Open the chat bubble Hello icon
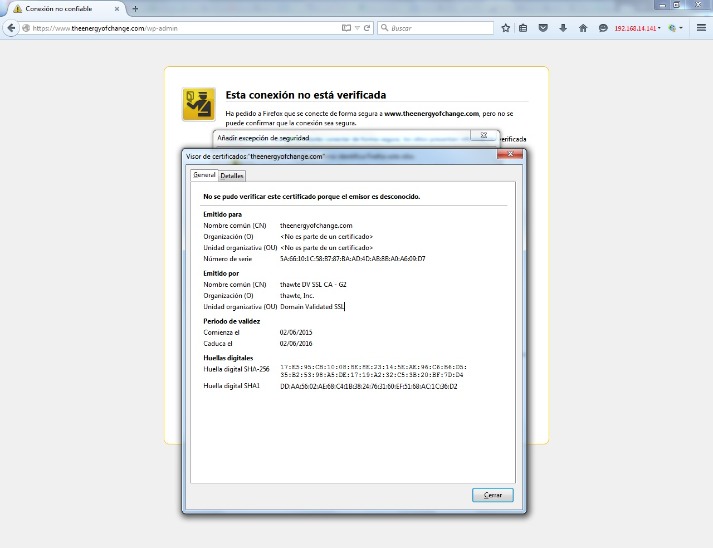This screenshot has width=713, height=548. point(603,28)
